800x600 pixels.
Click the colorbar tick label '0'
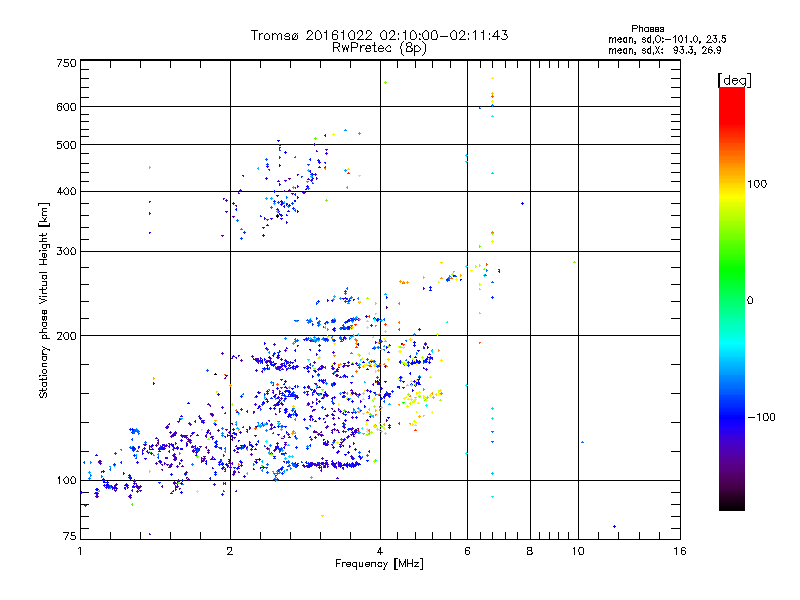click(x=750, y=301)
